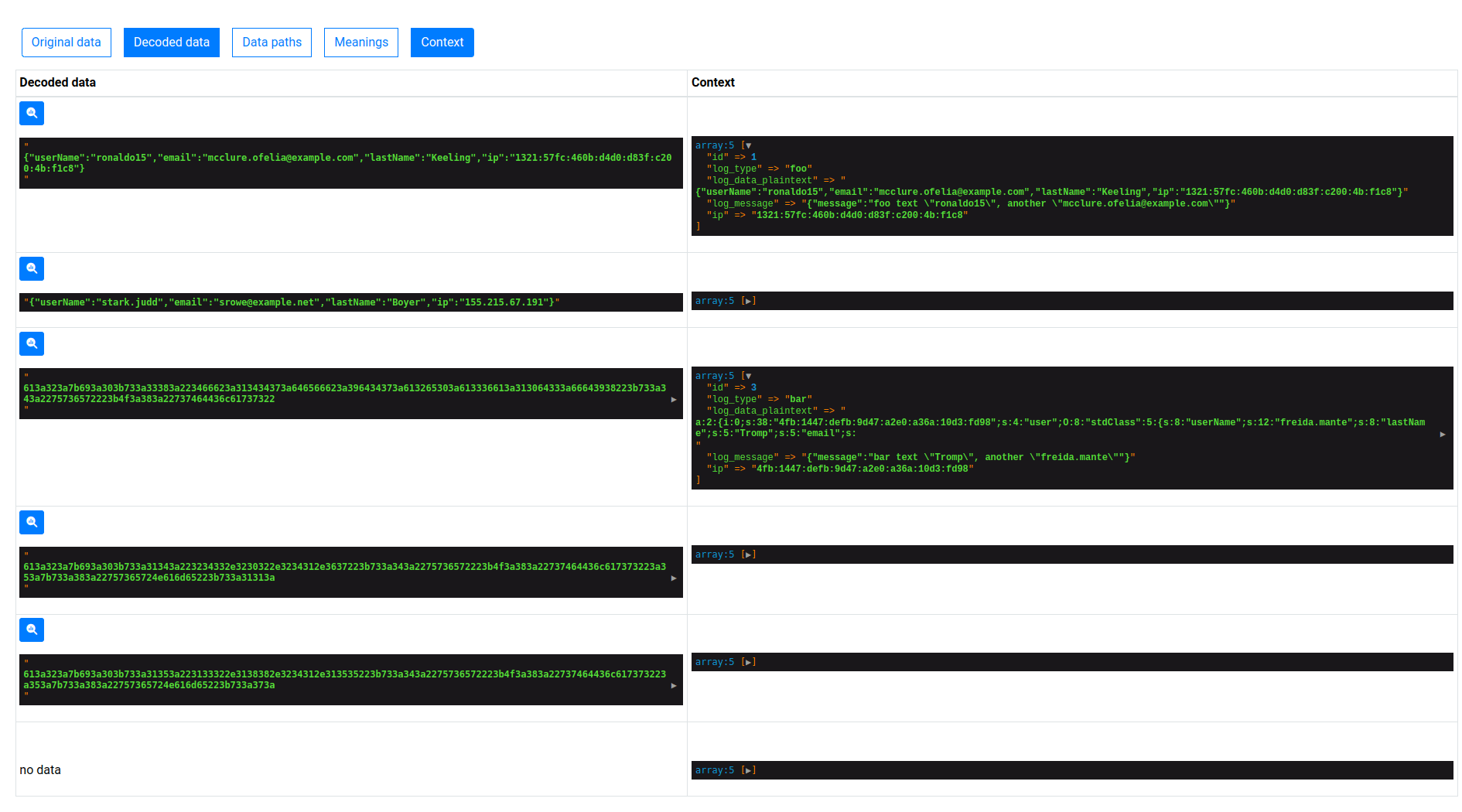
Task: Expand truncated log_data_plaintext for freida.mante
Action: [1443, 435]
